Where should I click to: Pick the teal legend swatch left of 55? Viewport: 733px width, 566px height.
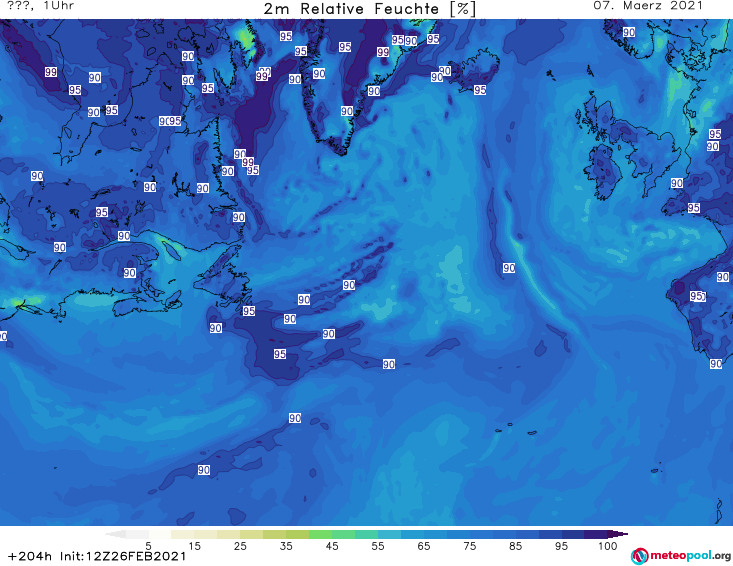coord(366,534)
